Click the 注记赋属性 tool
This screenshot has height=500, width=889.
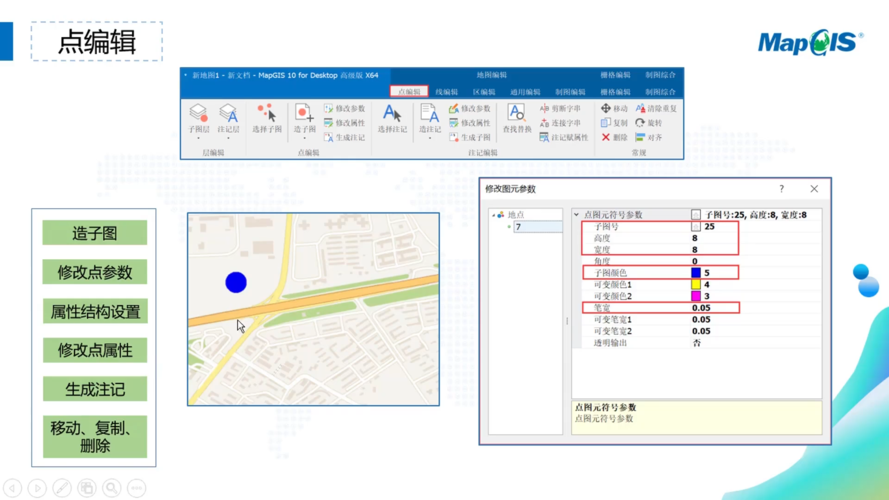(x=564, y=137)
